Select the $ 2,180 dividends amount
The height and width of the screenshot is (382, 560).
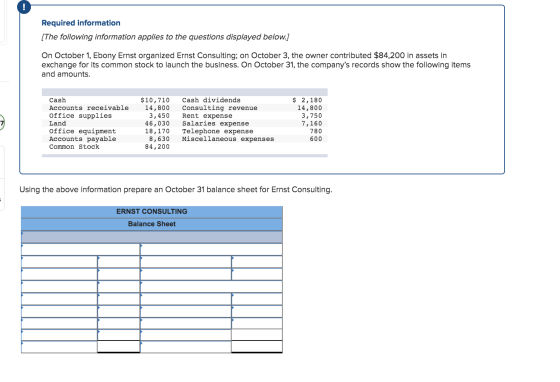point(307,100)
